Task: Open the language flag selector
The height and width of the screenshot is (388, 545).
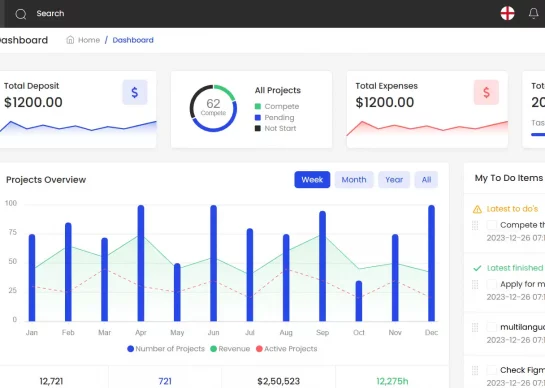Action: pos(507,14)
